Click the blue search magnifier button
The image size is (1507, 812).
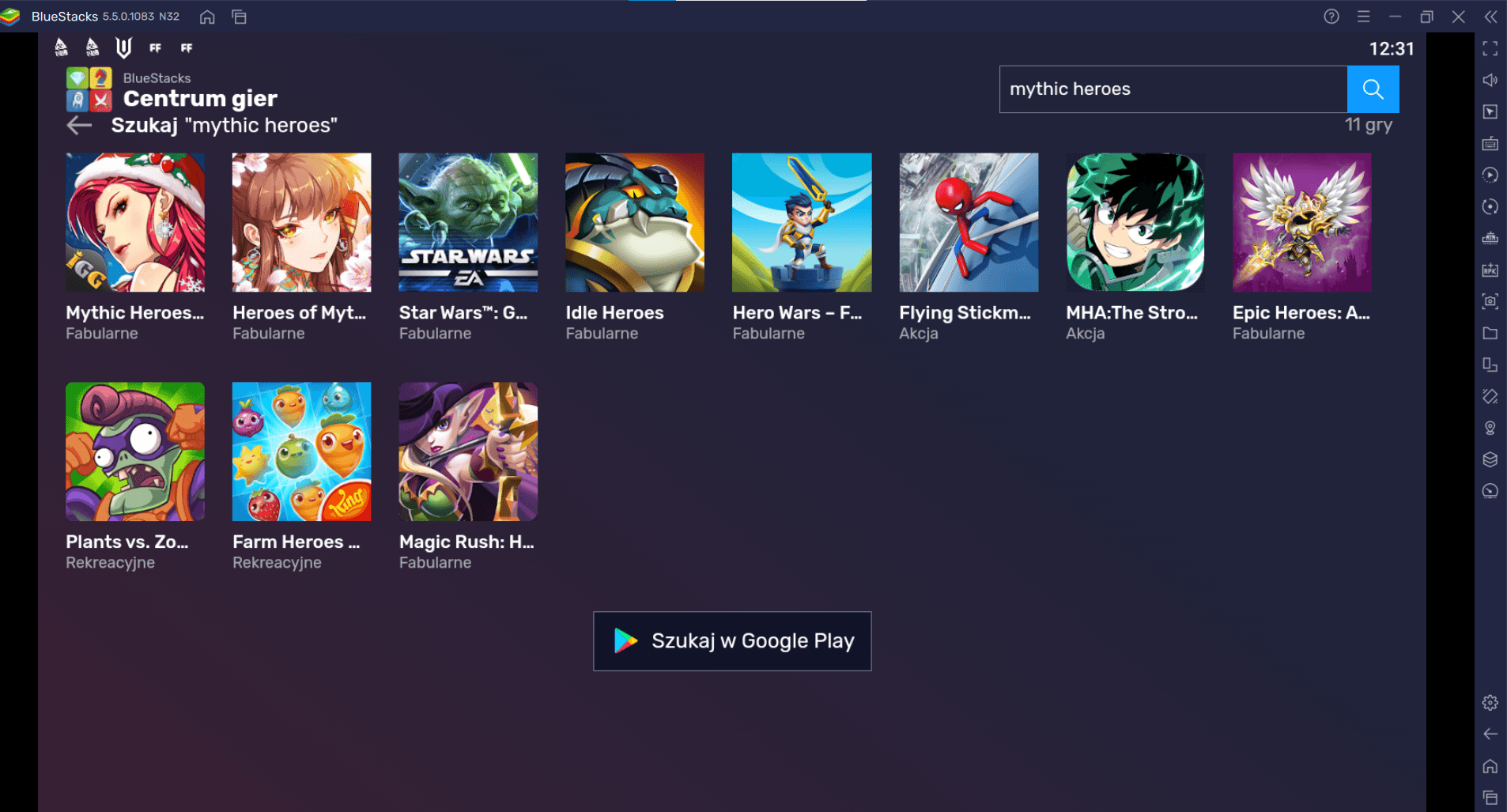tap(1373, 89)
